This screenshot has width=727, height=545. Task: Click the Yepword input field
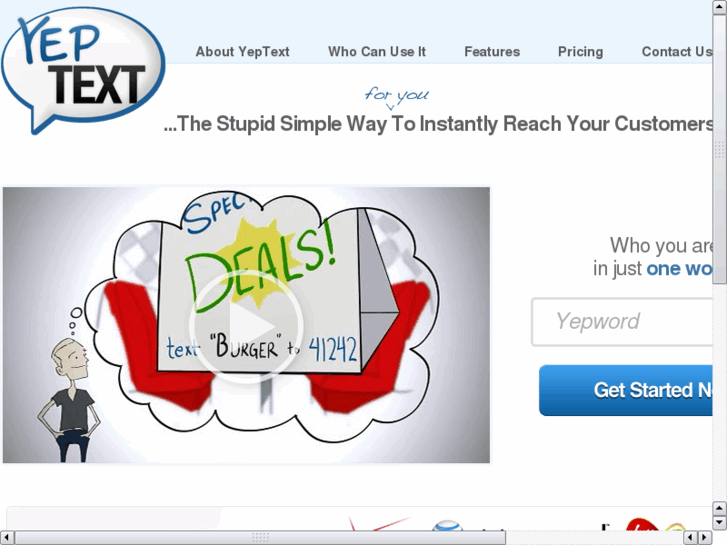(622, 322)
